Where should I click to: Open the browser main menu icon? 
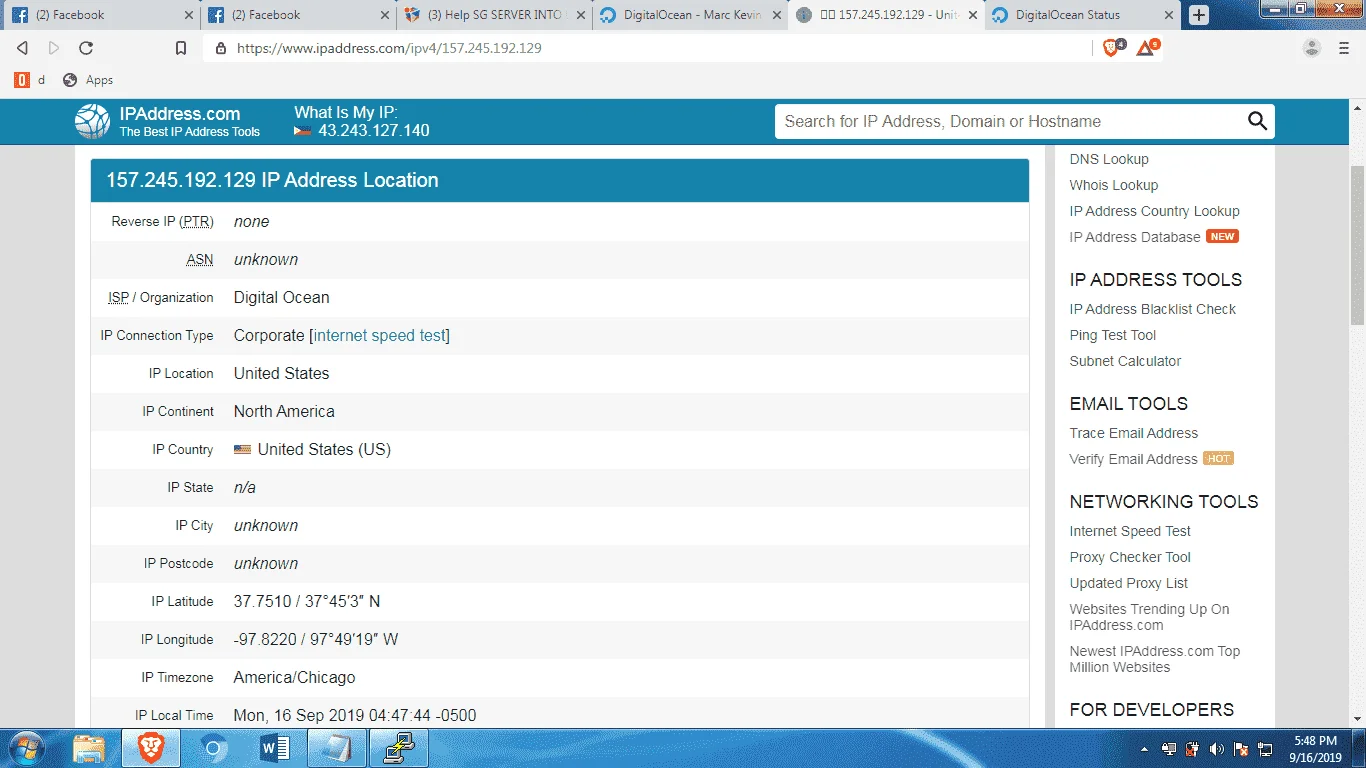(1344, 48)
